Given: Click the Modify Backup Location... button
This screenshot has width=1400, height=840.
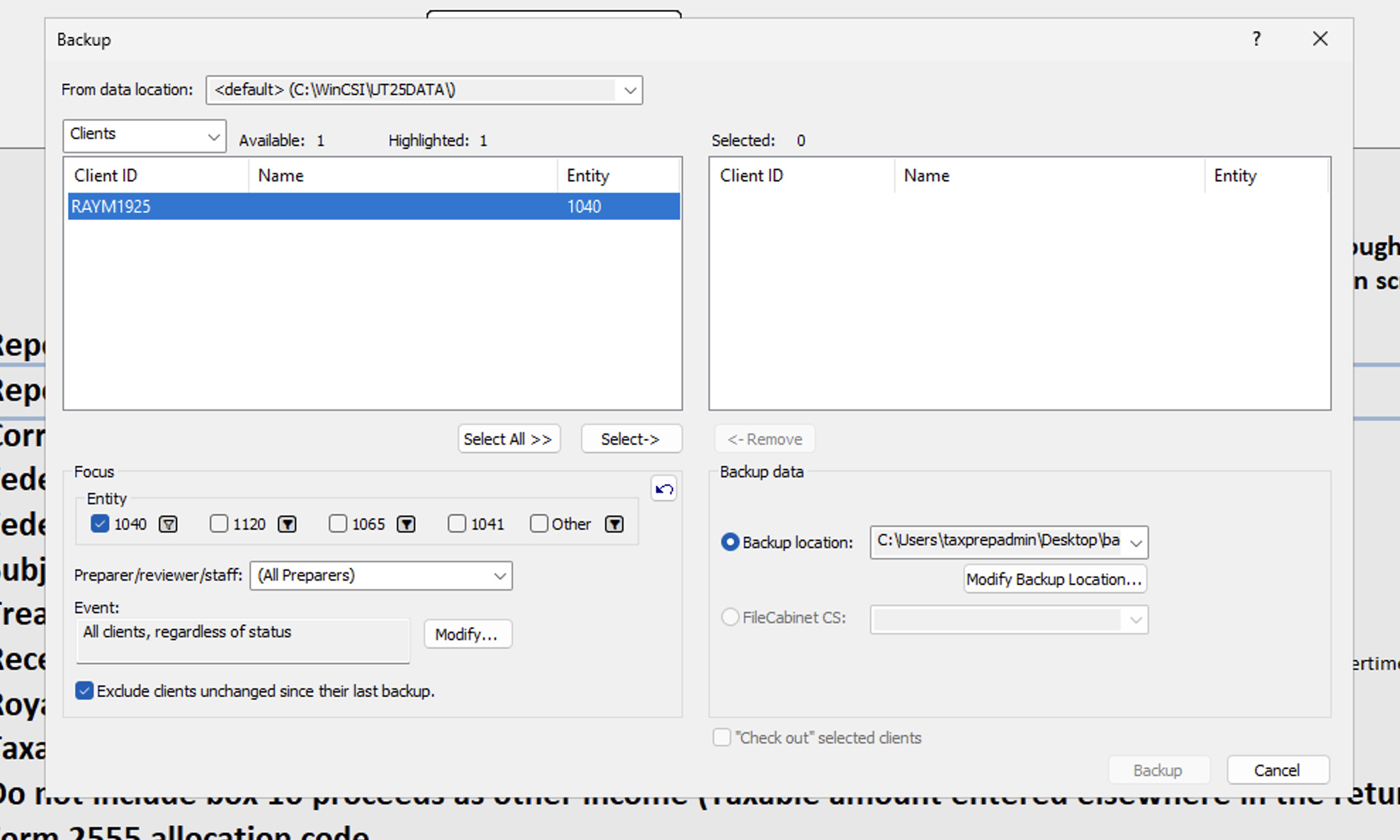Looking at the screenshot, I should pyautogui.click(x=1054, y=579).
